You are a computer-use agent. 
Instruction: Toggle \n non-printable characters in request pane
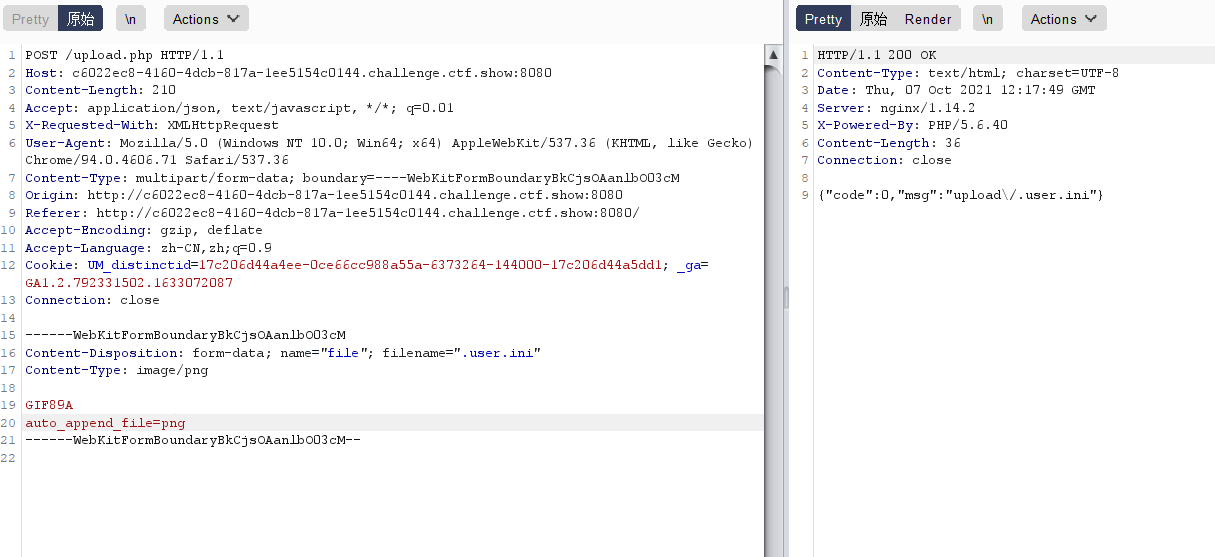130,19
